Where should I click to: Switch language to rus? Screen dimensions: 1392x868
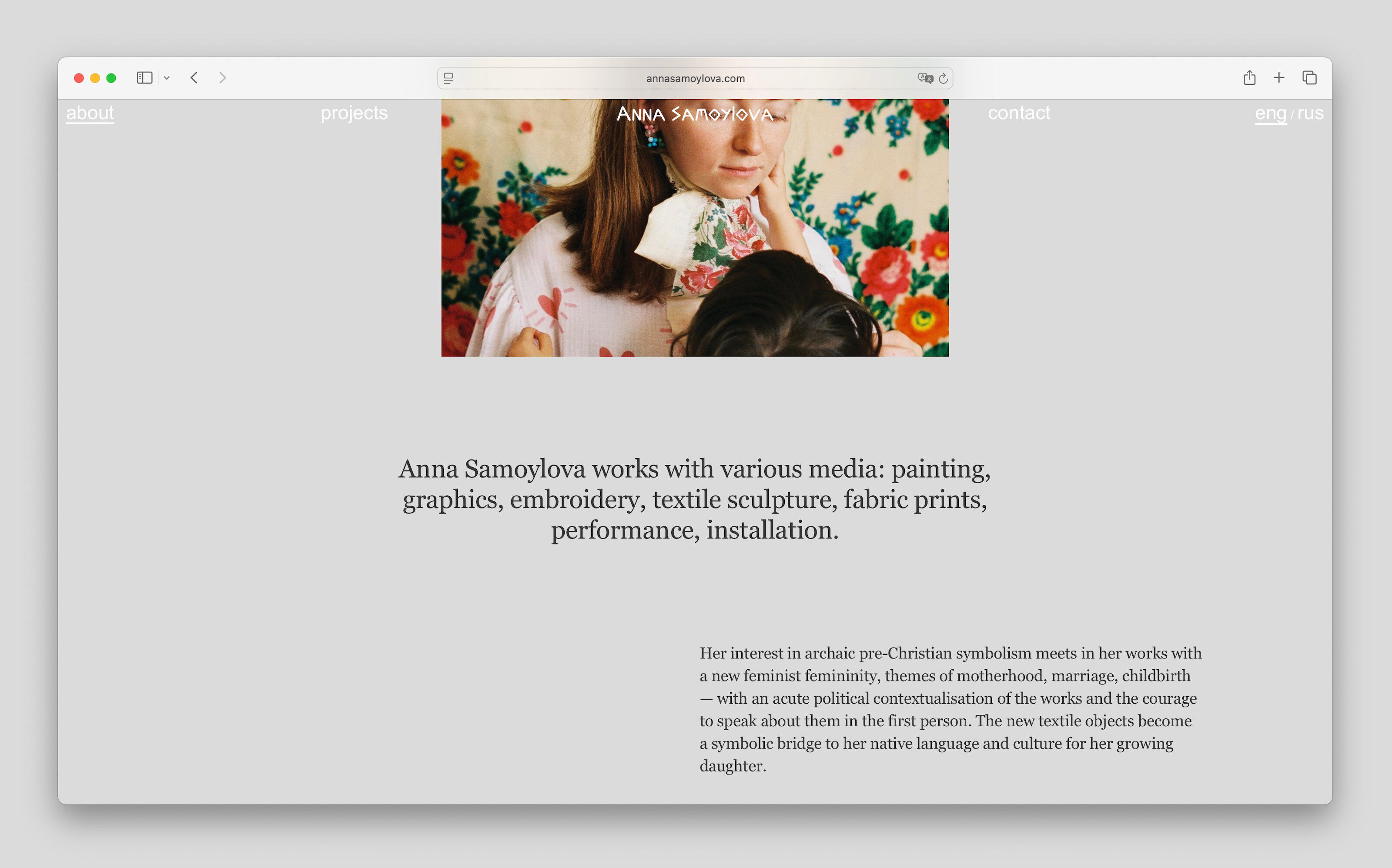click(1311, 114)
